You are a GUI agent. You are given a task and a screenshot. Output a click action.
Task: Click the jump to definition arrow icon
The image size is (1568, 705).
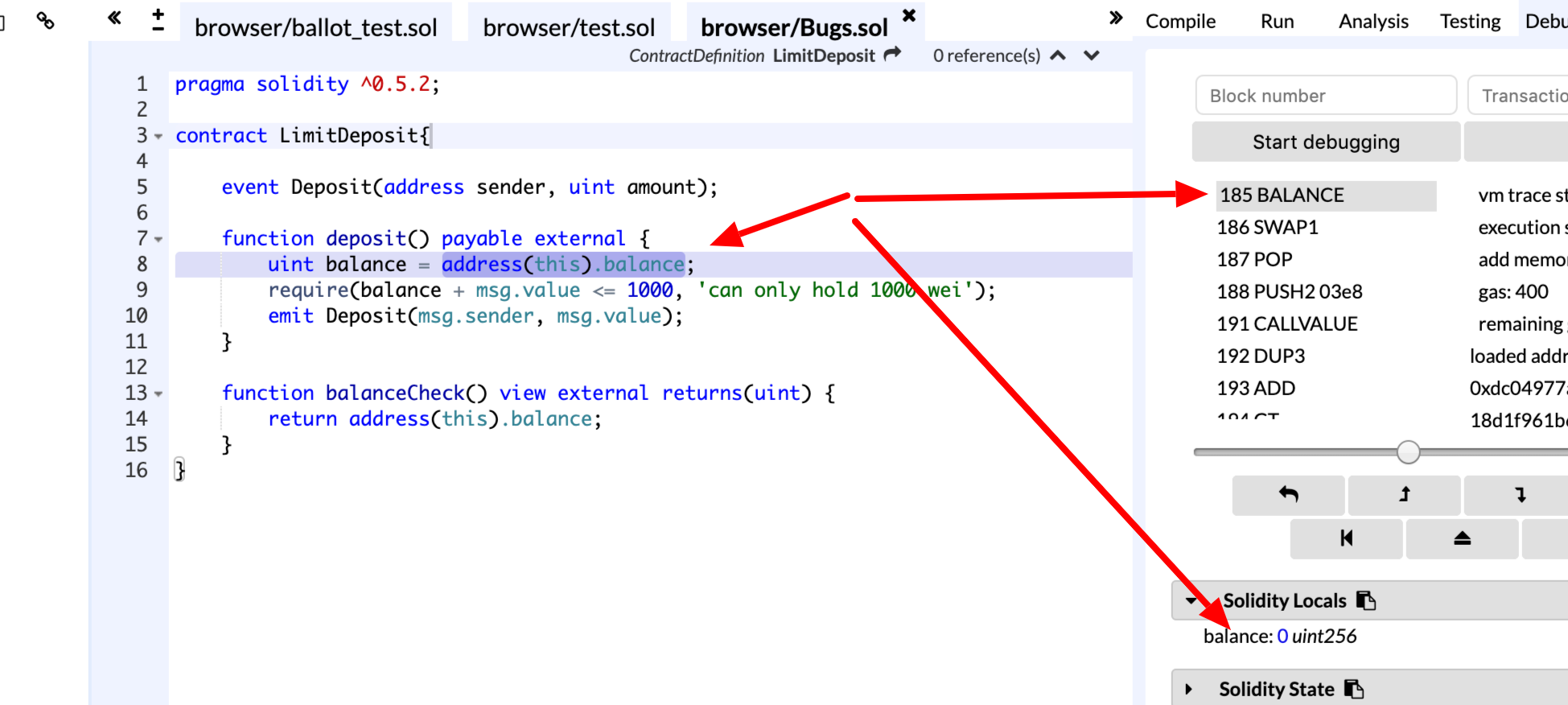point(892,55)
